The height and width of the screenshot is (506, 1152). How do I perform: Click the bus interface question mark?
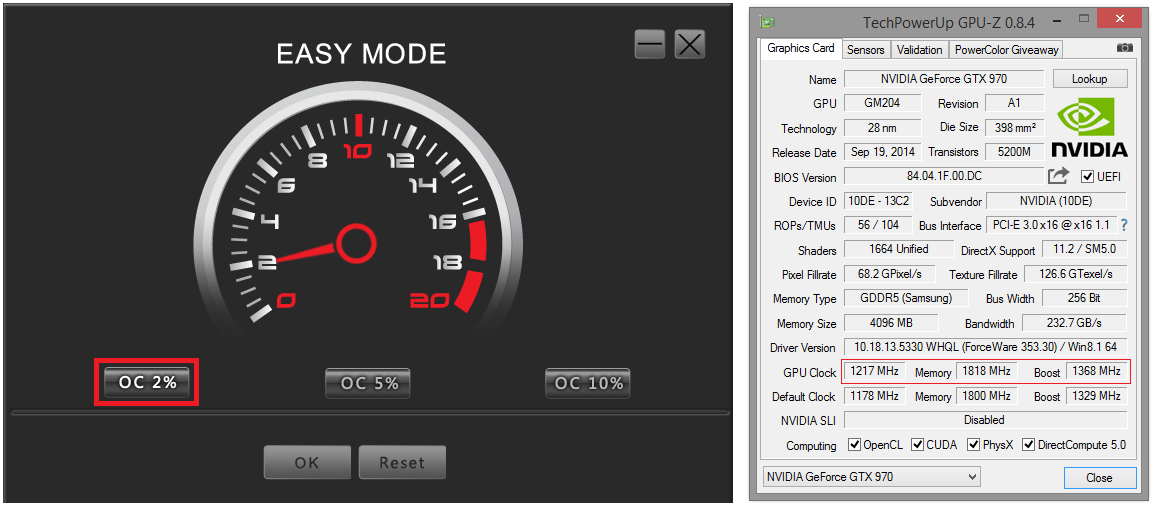click(x=1123, y=225)
